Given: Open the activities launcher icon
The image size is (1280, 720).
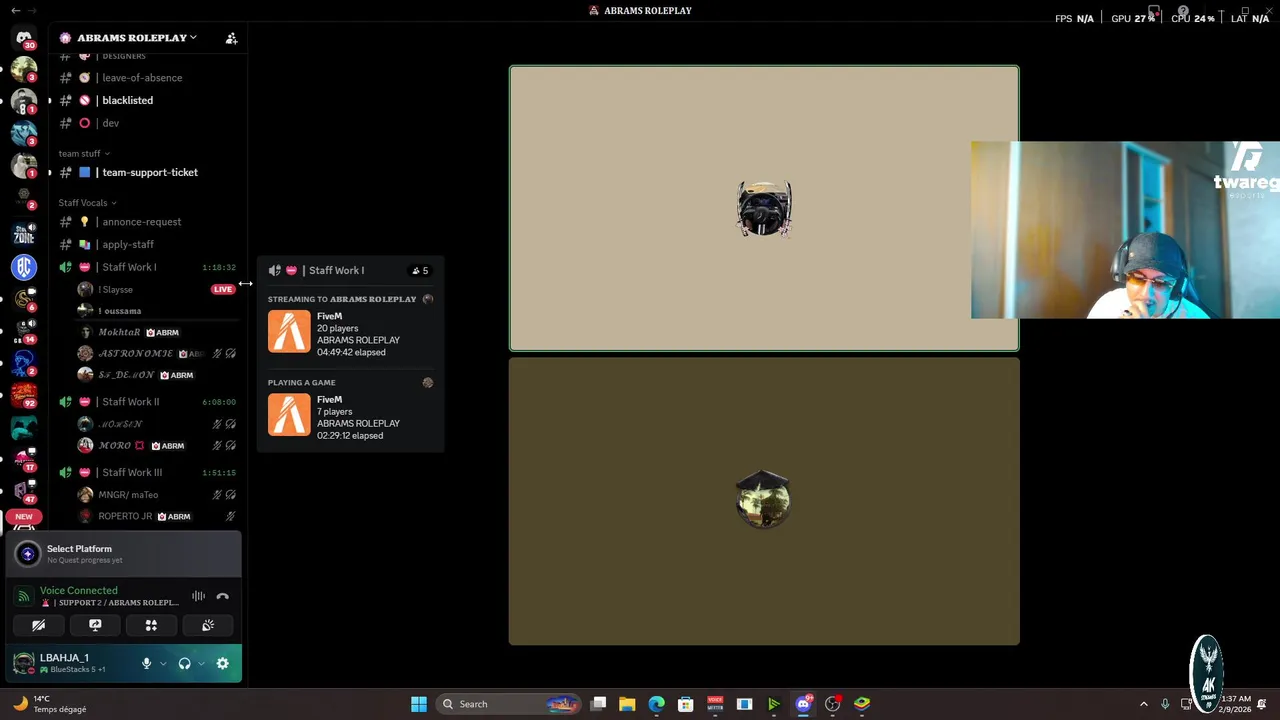Looking at the screenshot, I should [151, 625].
